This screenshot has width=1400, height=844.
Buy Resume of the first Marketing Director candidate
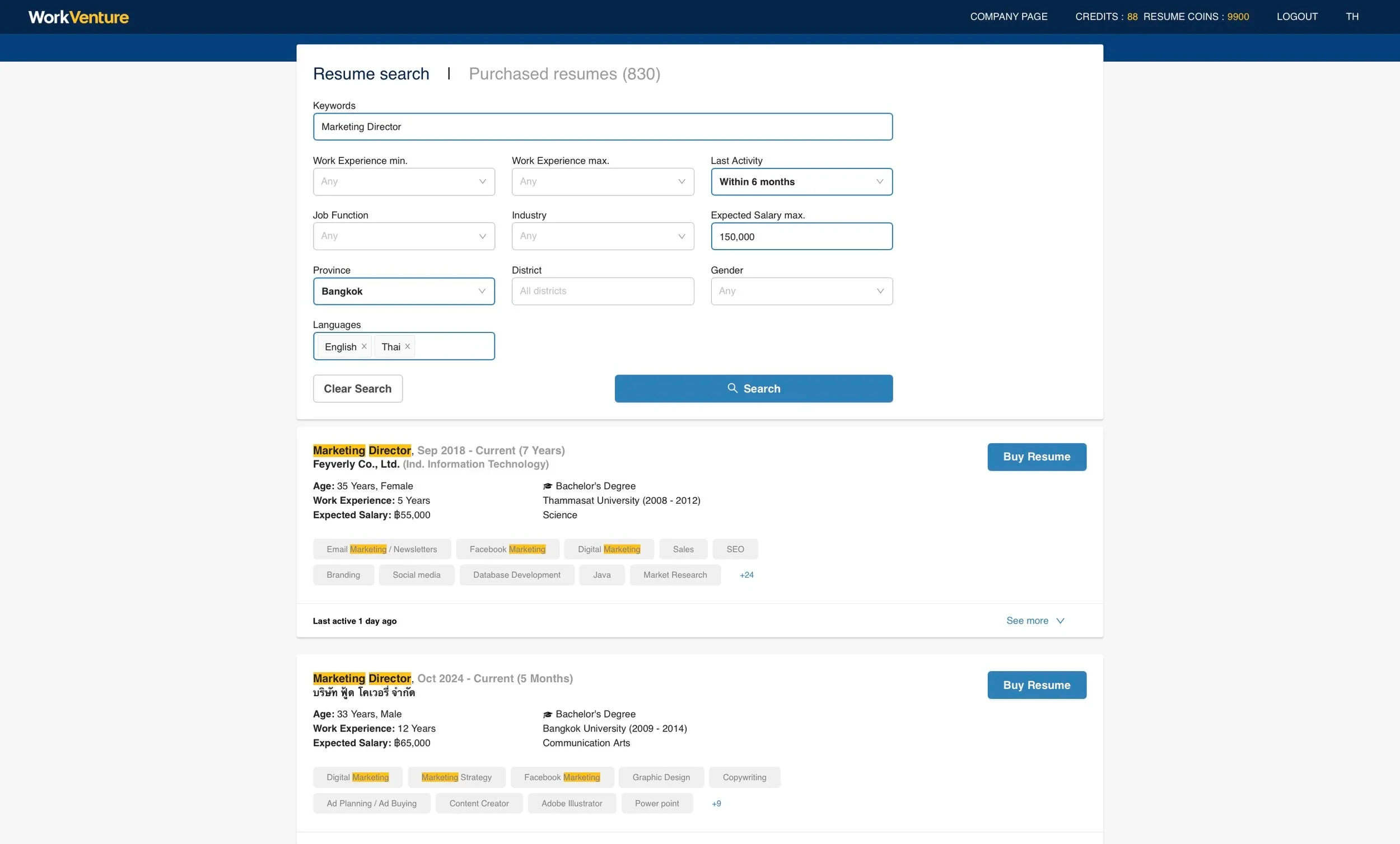point(1037,457)
